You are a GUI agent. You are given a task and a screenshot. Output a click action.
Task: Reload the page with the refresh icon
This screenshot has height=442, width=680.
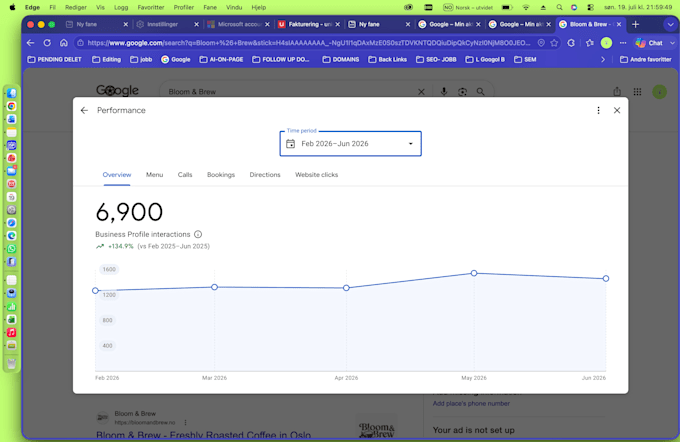[x=47, y=43]
